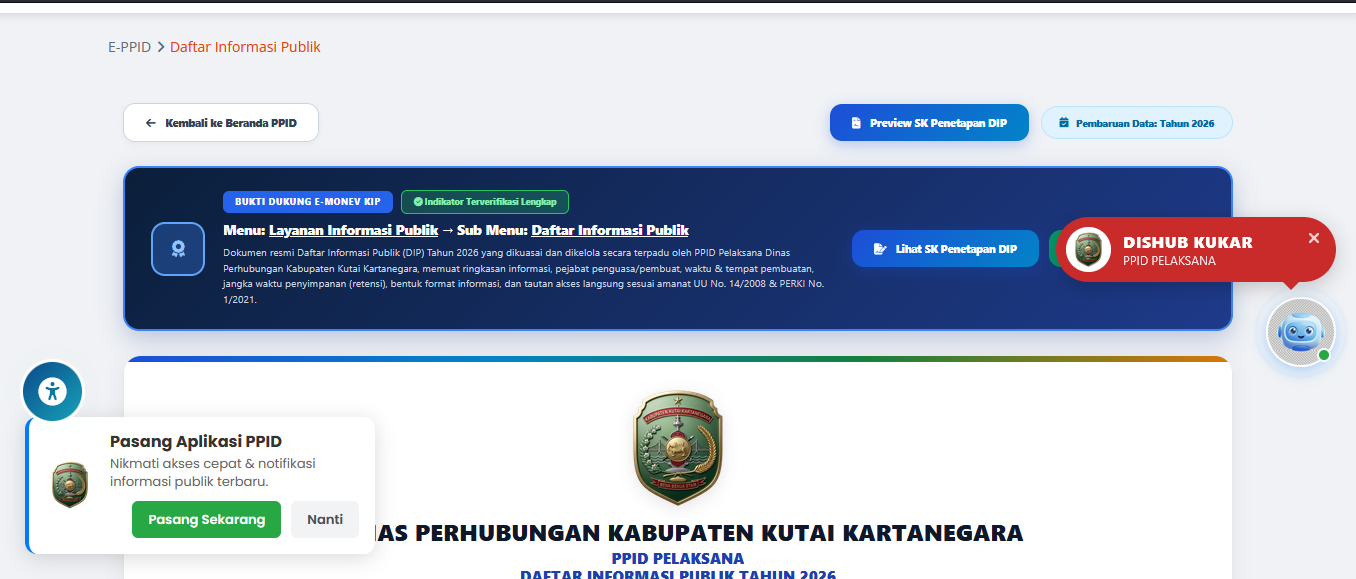Viewport: 1356px width, 579px height.
Task: Follow the Layanan Informasi Publik menu link
Action: 354,230
